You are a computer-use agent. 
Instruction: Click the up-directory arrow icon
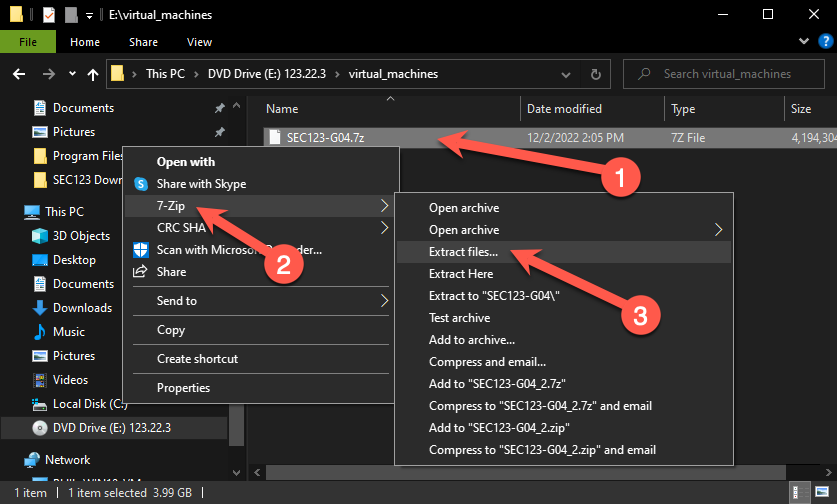point(93,74)
